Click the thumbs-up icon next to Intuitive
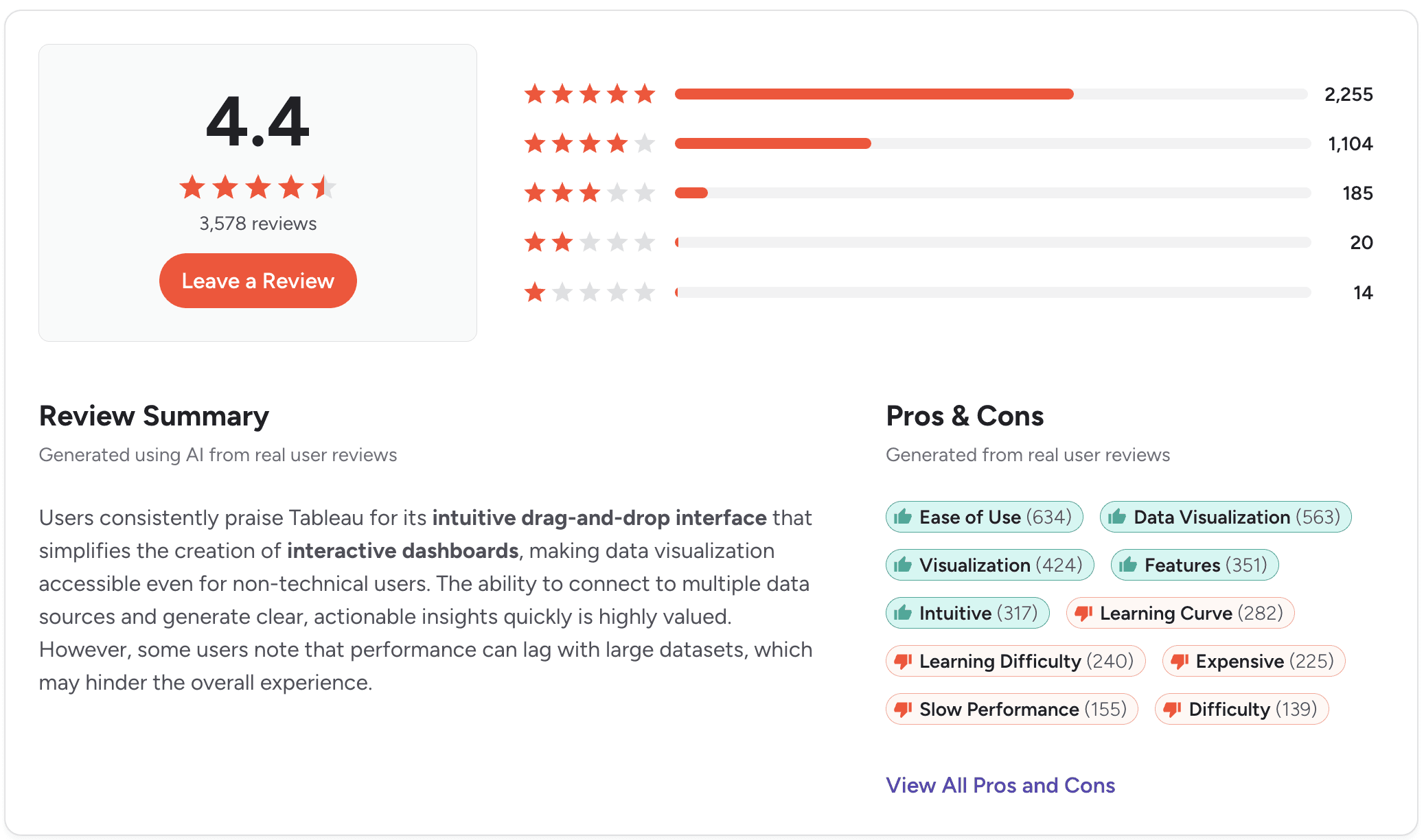Screen dimensions: 1424x840 (x=904, y=613)
